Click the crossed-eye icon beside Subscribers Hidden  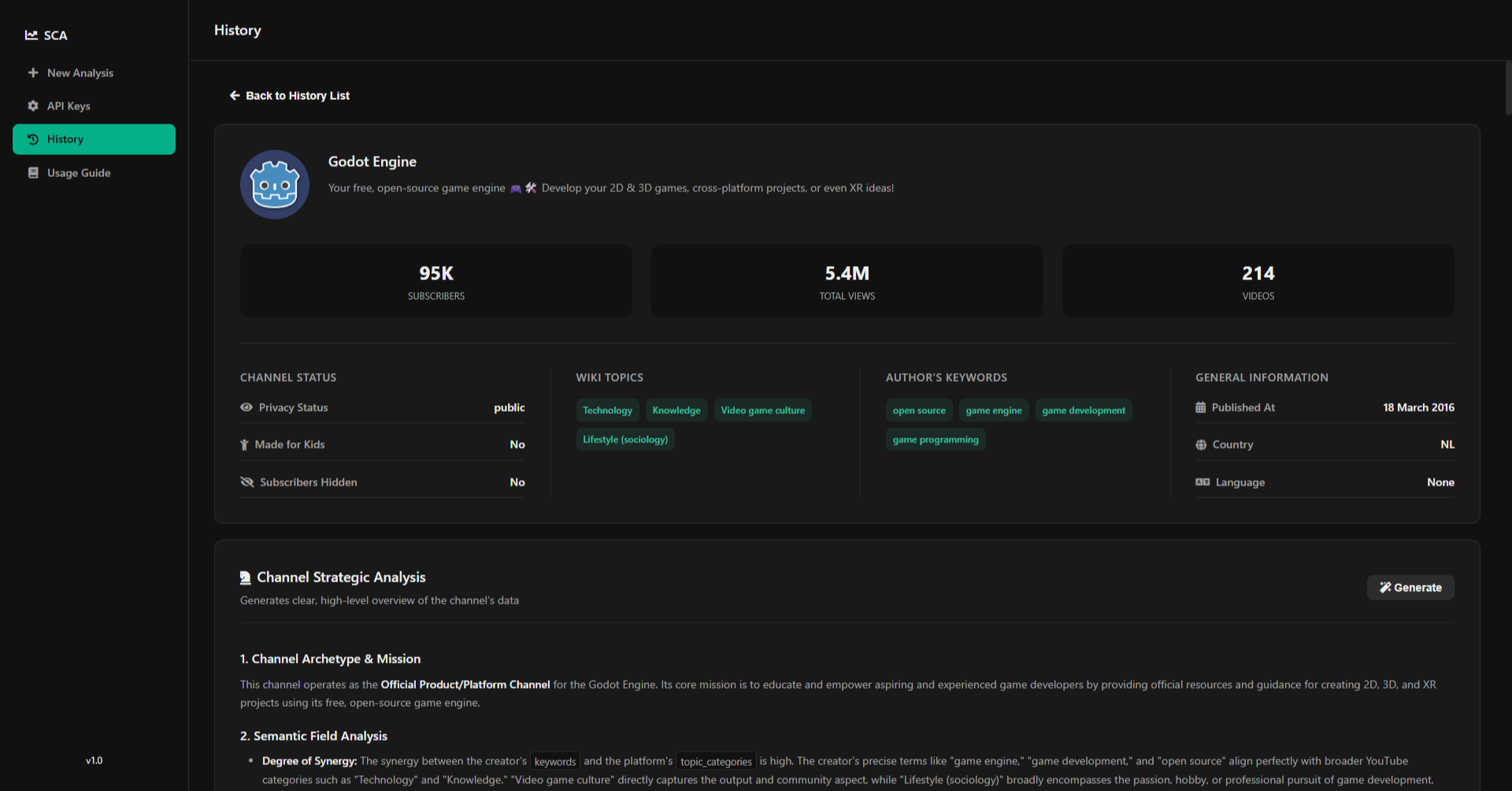247,482
